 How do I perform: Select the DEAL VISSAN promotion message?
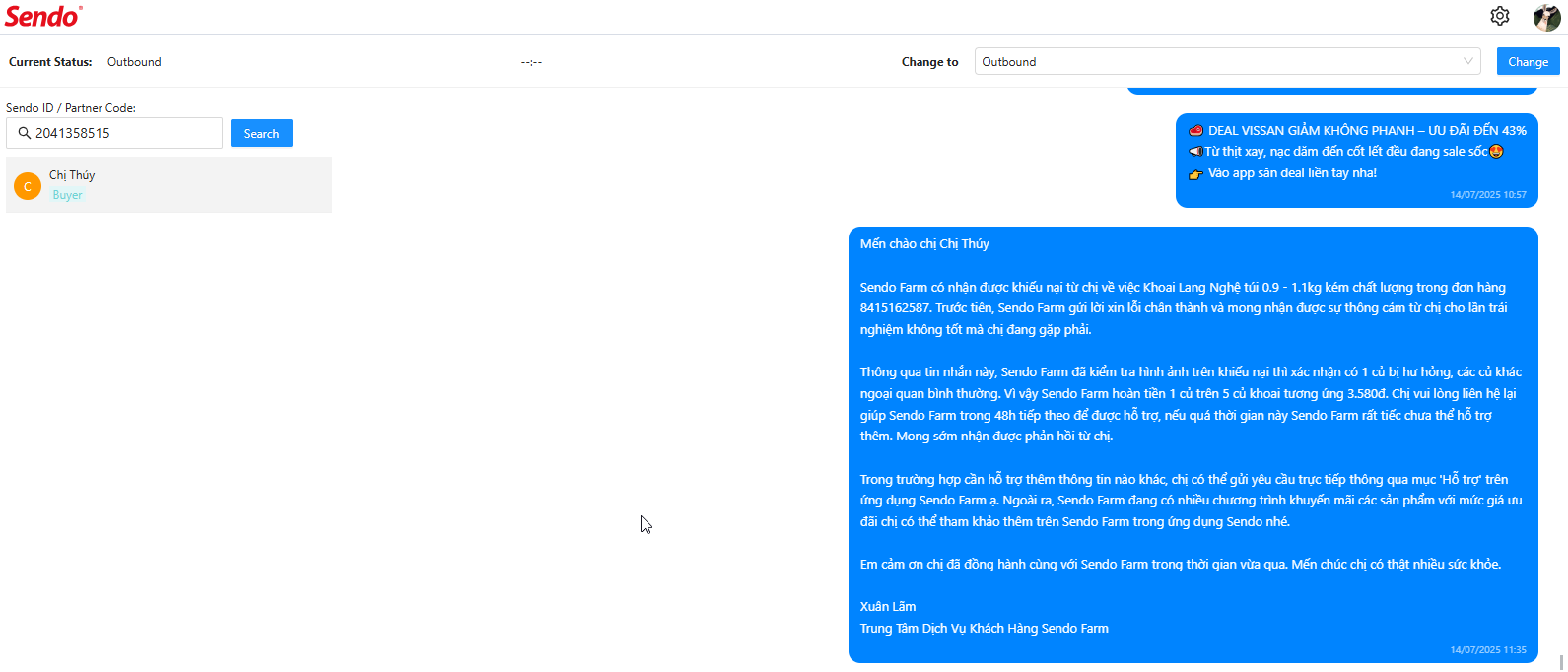(x=1357, y=161)
